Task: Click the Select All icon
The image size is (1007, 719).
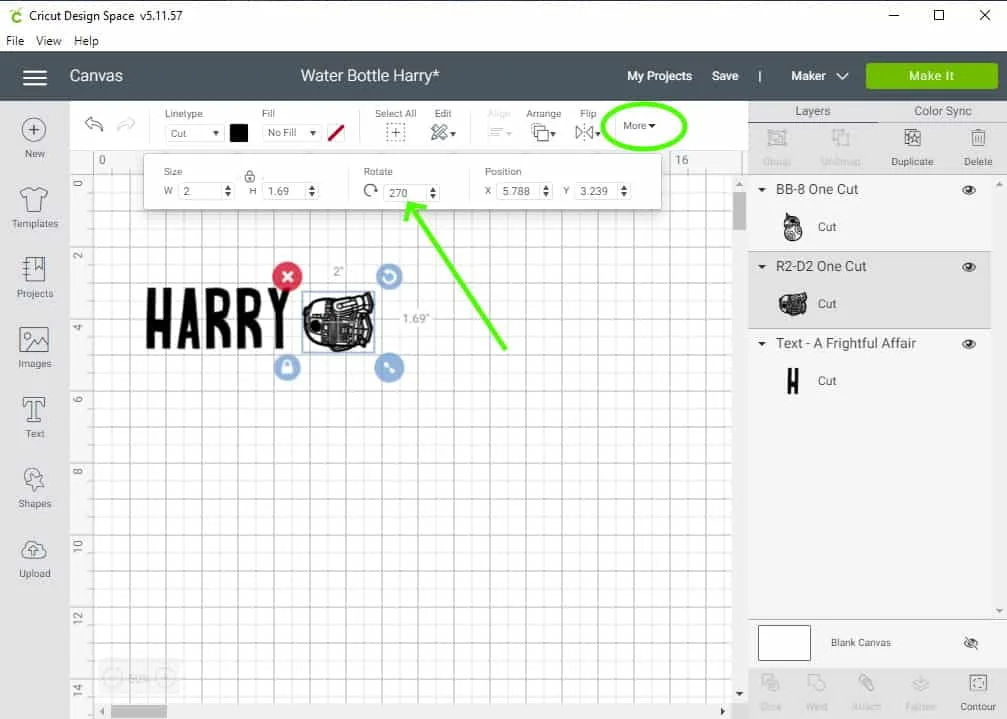Action: pyautogui.click(x=396, y=133)
